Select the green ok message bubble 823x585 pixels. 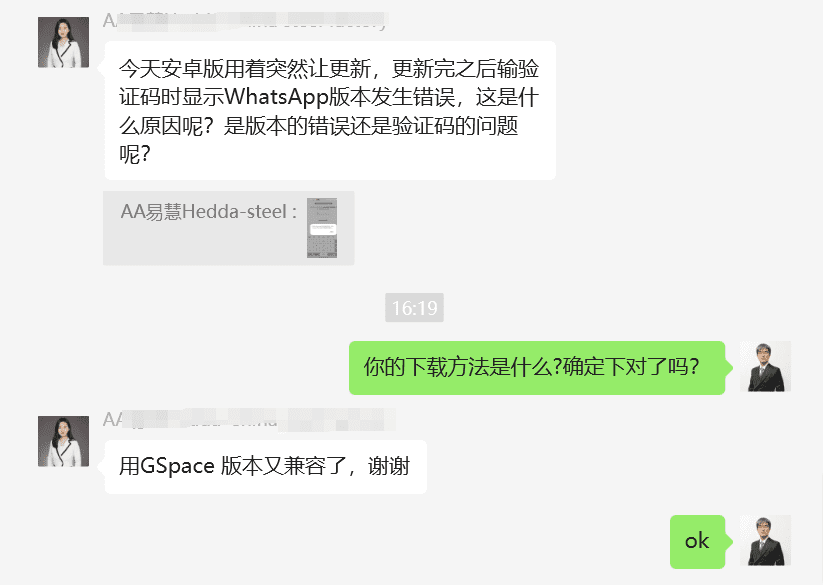coord(698,541)
